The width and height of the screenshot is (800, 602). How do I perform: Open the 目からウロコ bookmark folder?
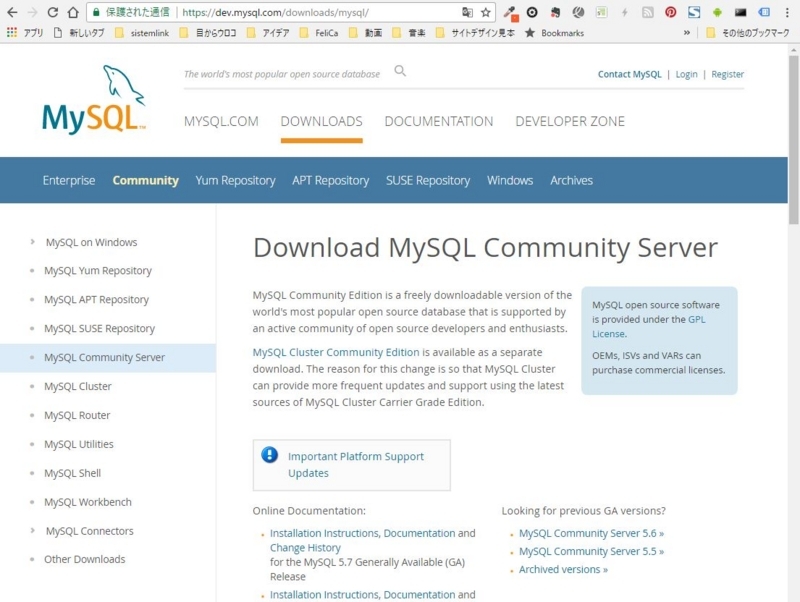[208, 33]
